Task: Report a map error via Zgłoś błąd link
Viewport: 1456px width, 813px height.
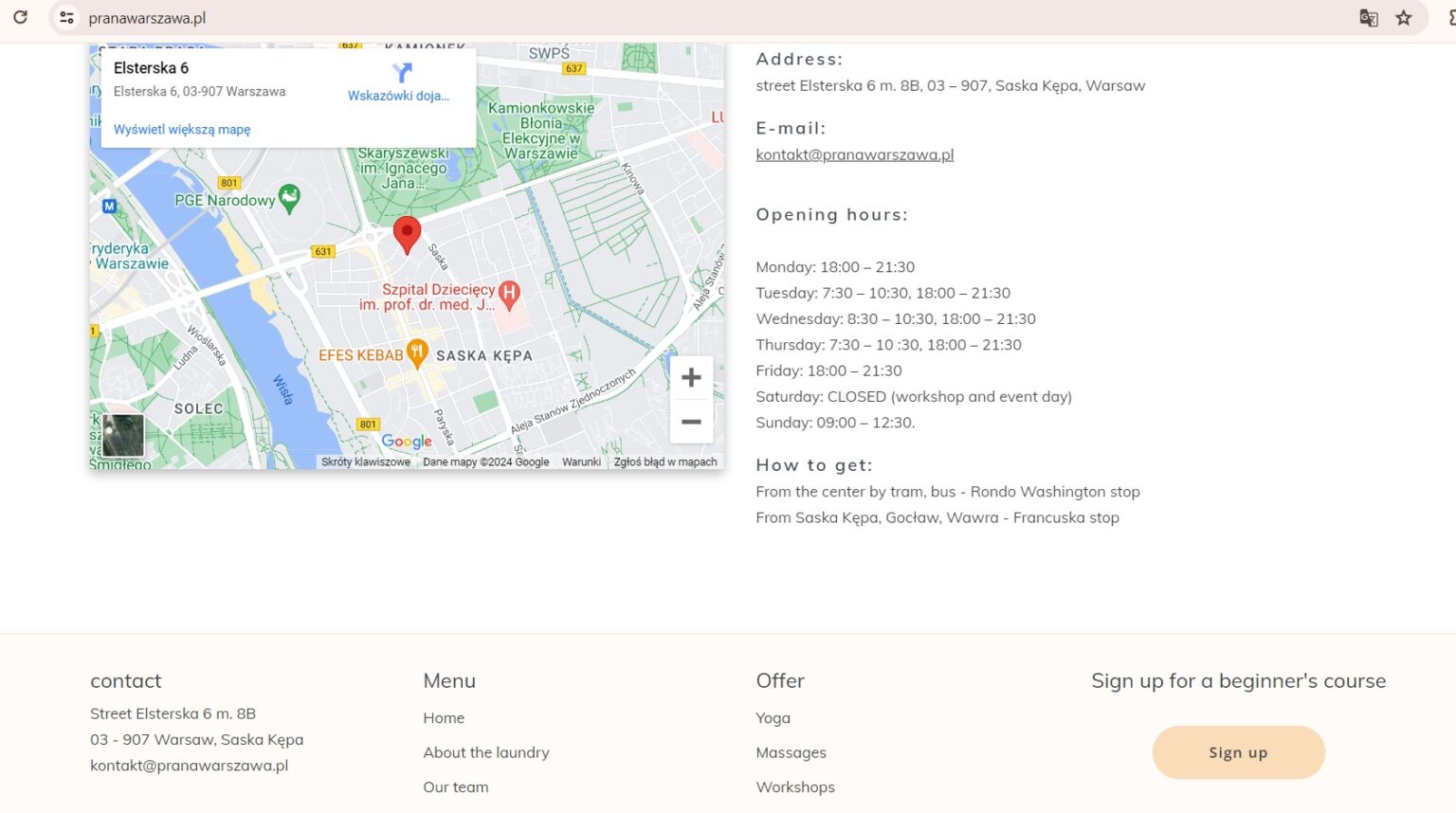Action: click(x=664, y=461)
